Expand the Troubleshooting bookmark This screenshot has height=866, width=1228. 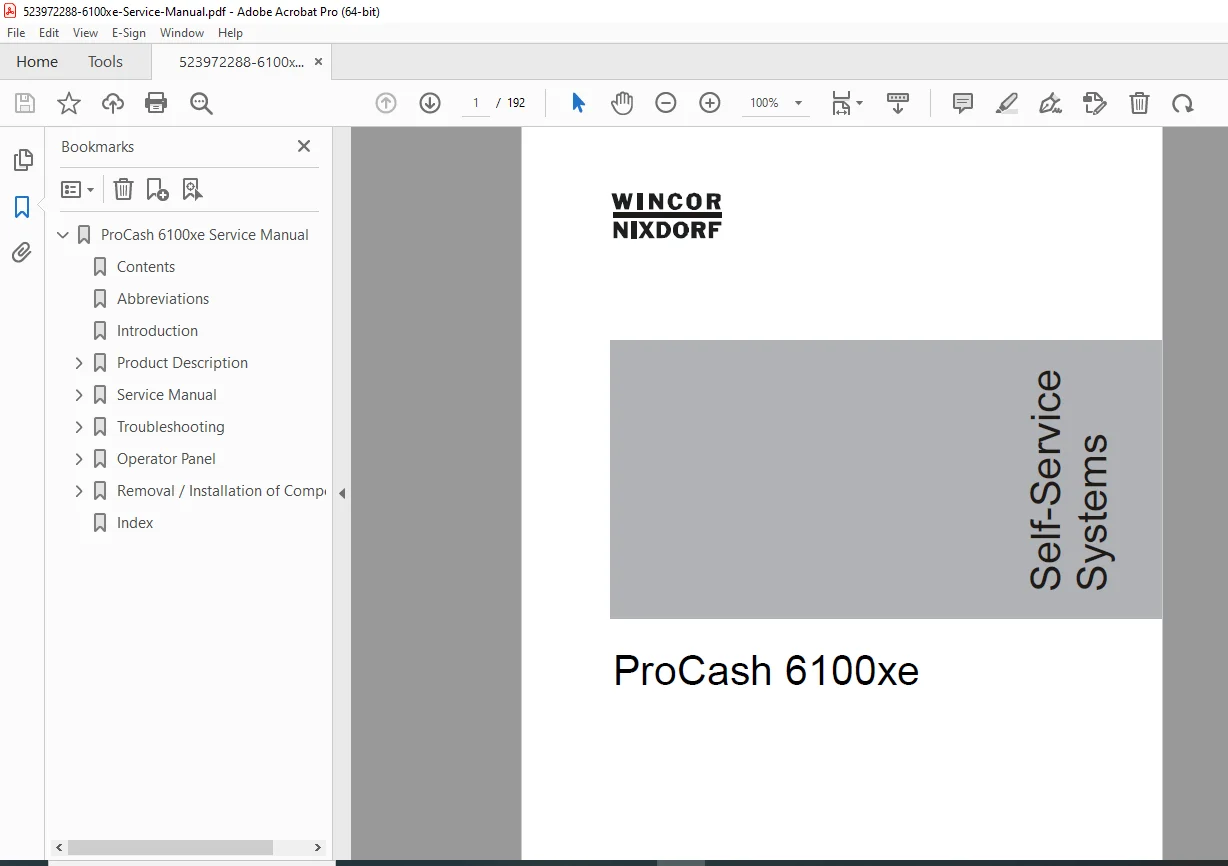coord(79,427)
